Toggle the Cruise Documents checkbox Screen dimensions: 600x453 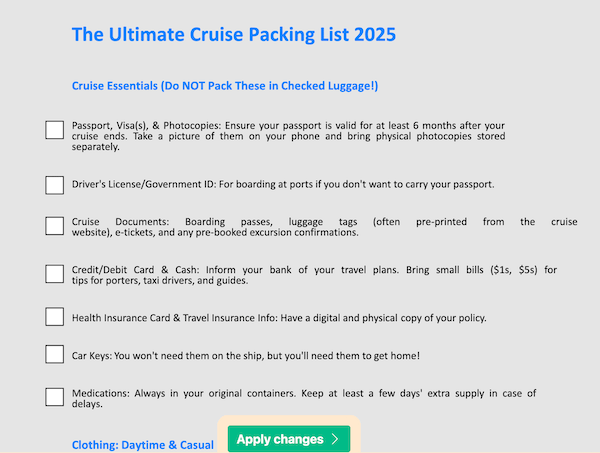[54, 226]
